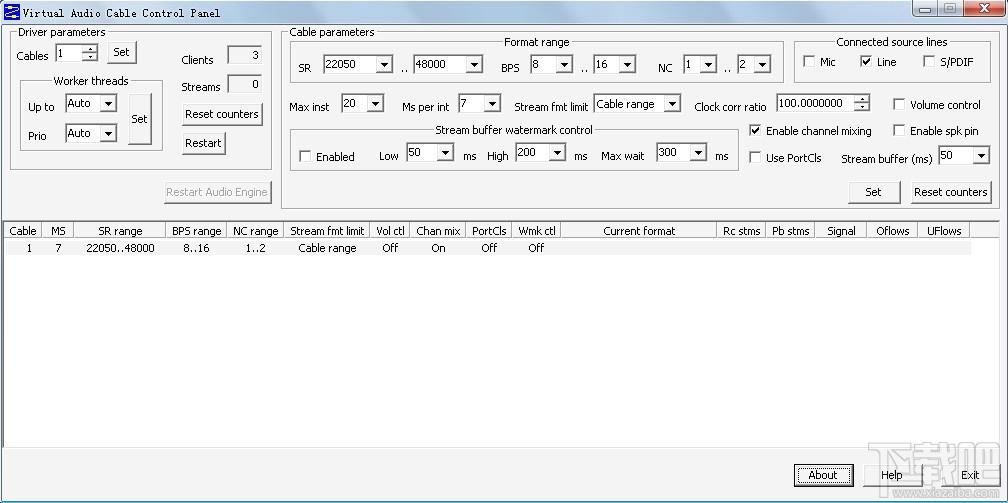
Task: Click the 1..2 NC range cell
Action: [x=255, y=248]
